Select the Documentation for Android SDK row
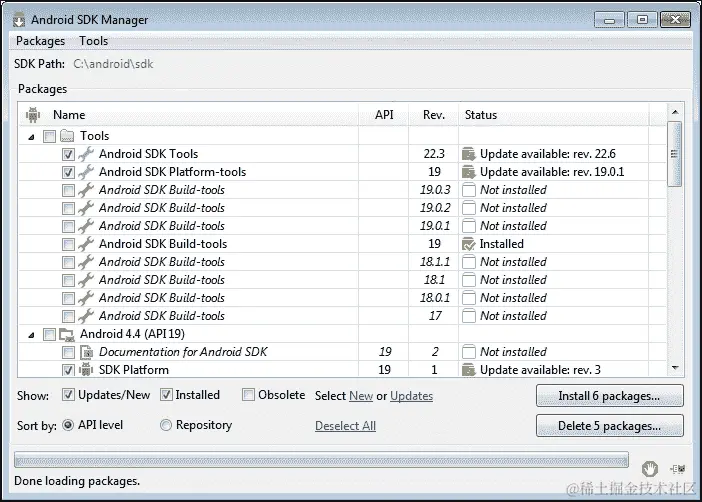 pos(342,352)
